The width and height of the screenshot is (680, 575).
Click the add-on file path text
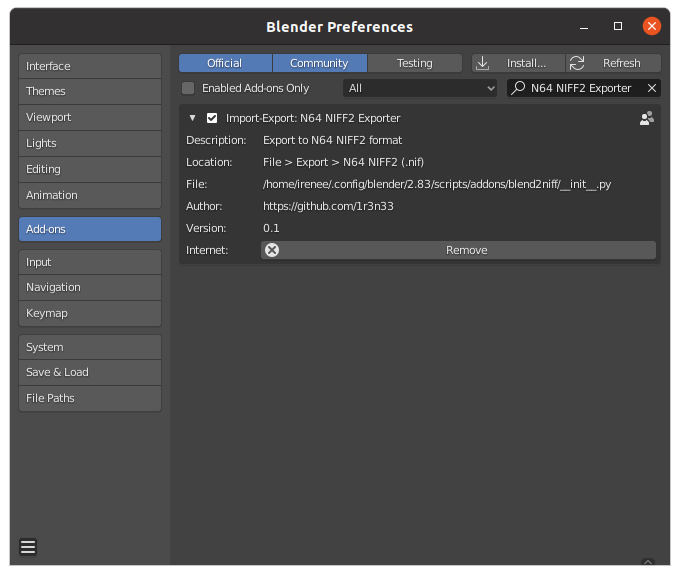(x=437, y=184)
